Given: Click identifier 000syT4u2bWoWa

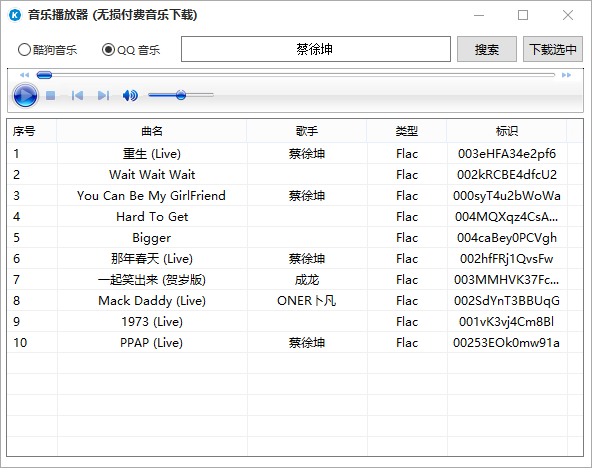Looking at the screenshot, I should tap(507, 196).
